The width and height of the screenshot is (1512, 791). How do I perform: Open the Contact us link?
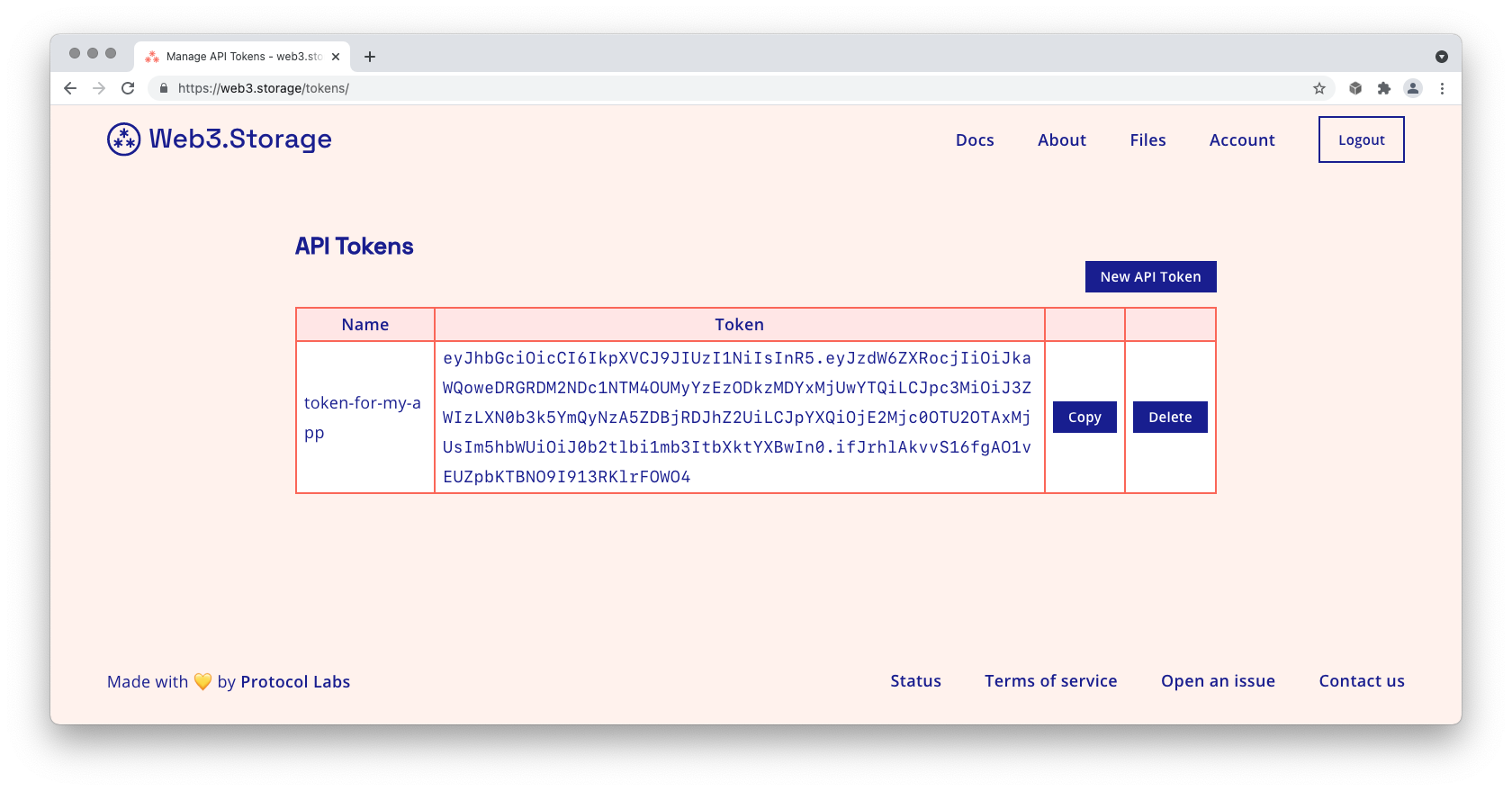pos(1362,681)
